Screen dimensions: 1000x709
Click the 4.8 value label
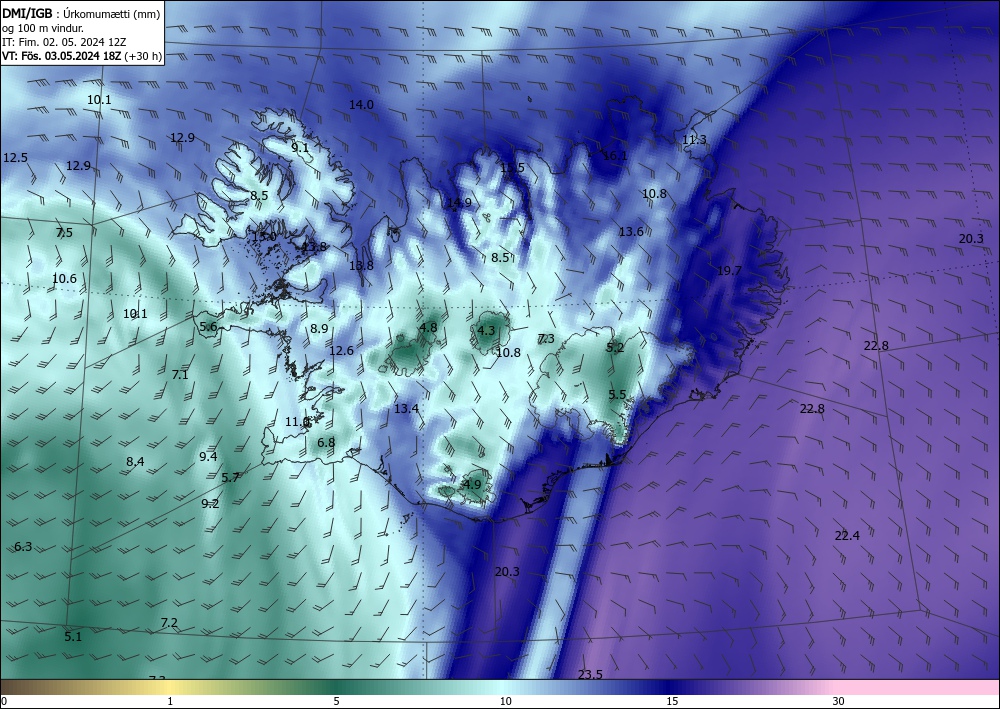(428, 328)
